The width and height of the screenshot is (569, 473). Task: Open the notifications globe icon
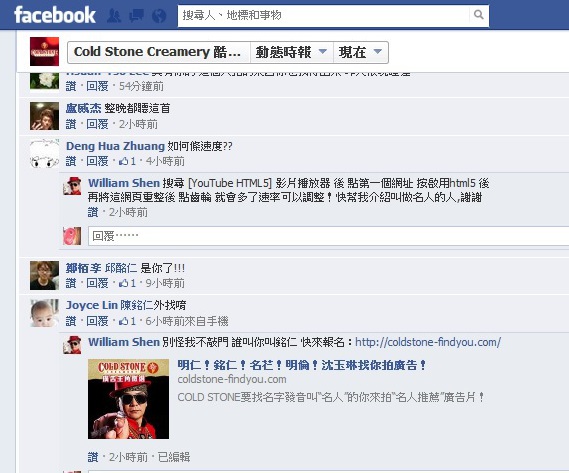159,16
